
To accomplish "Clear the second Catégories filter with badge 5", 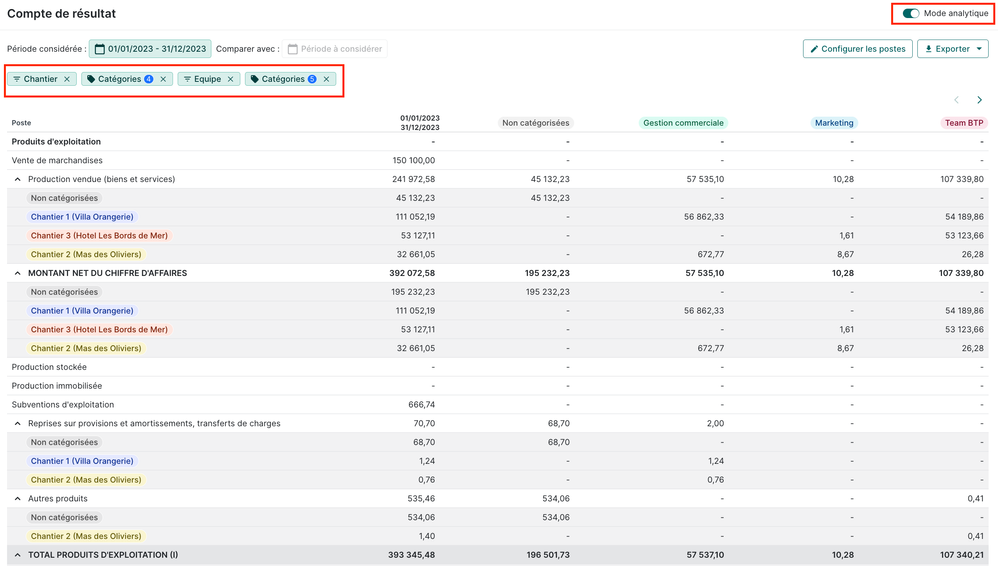I will tap(326, 79).
